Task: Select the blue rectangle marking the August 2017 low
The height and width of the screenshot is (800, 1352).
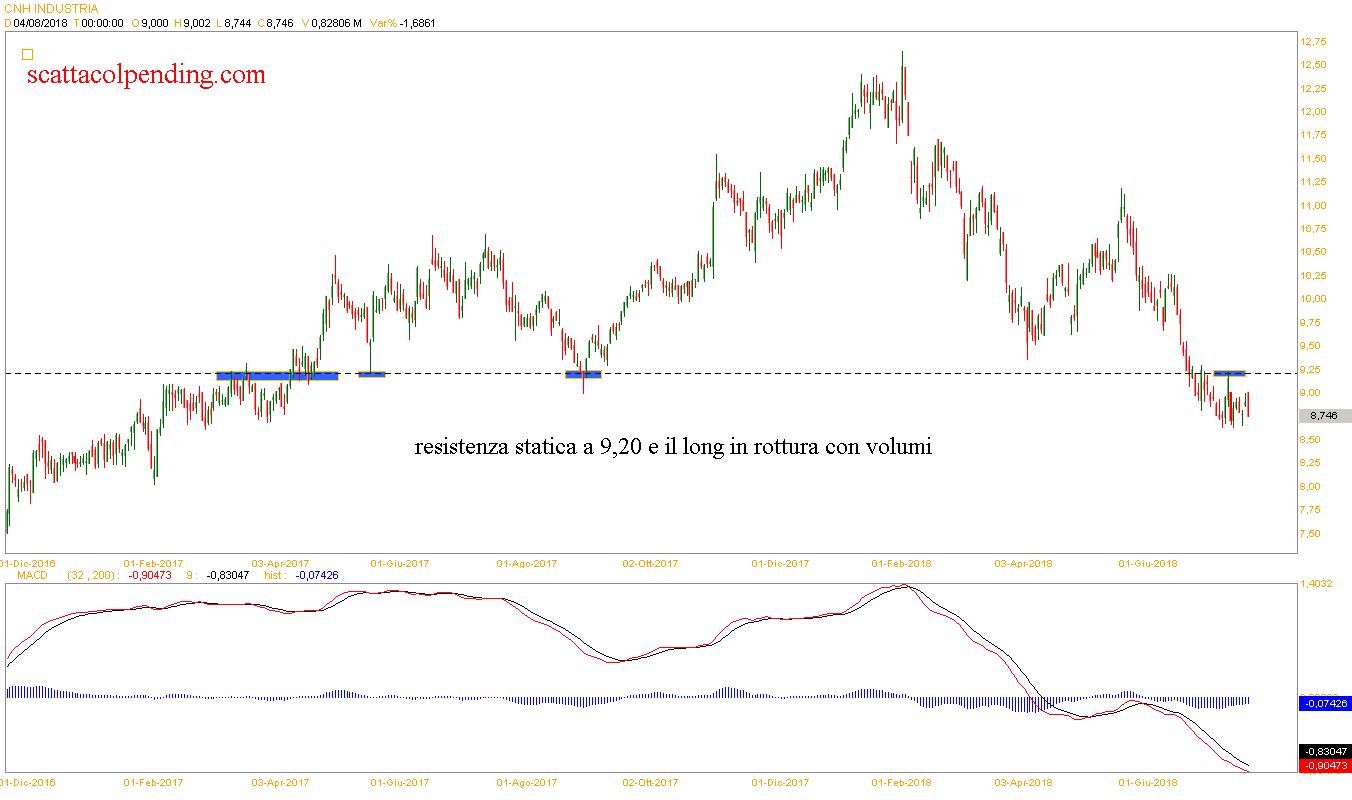Action: click(x=583, y=374)
